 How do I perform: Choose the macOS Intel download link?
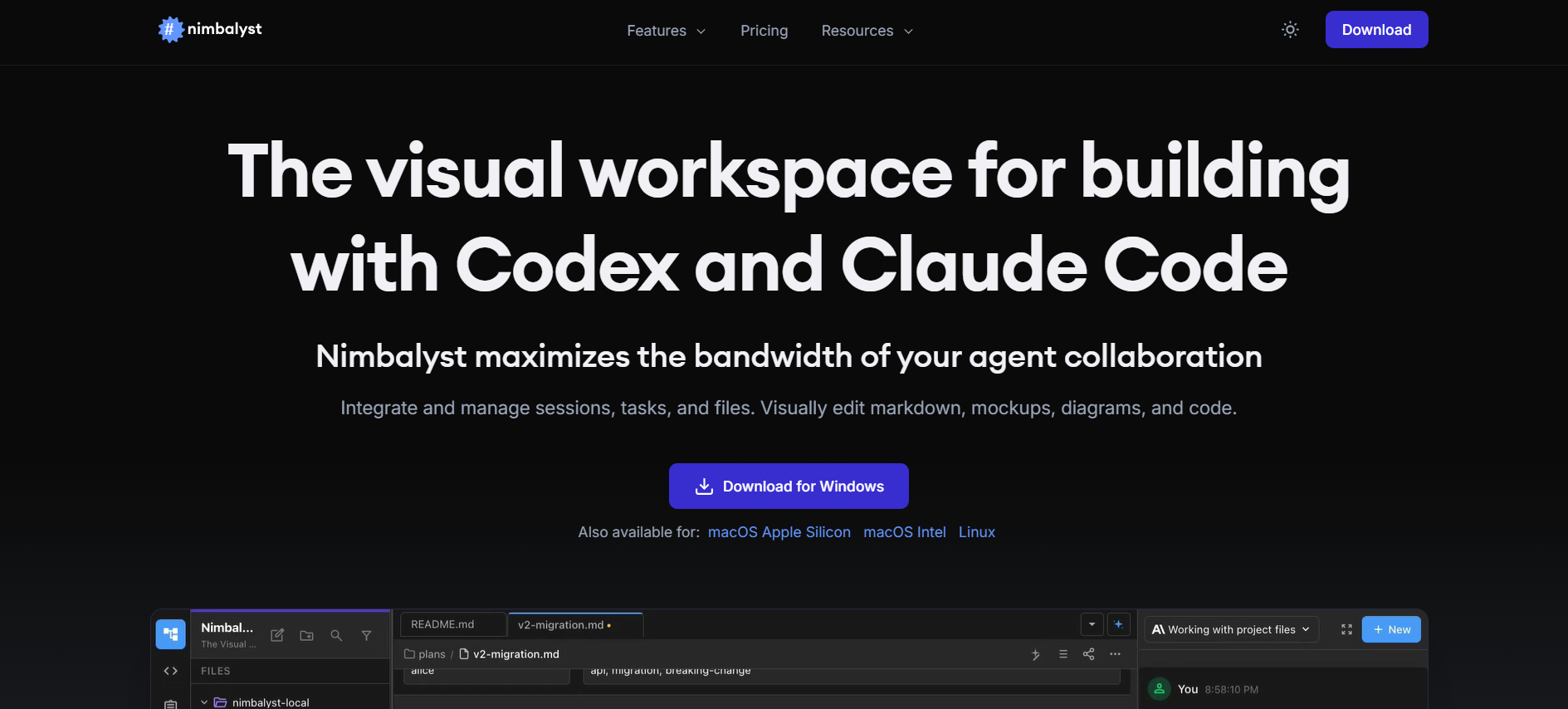[x=904, y=532]
